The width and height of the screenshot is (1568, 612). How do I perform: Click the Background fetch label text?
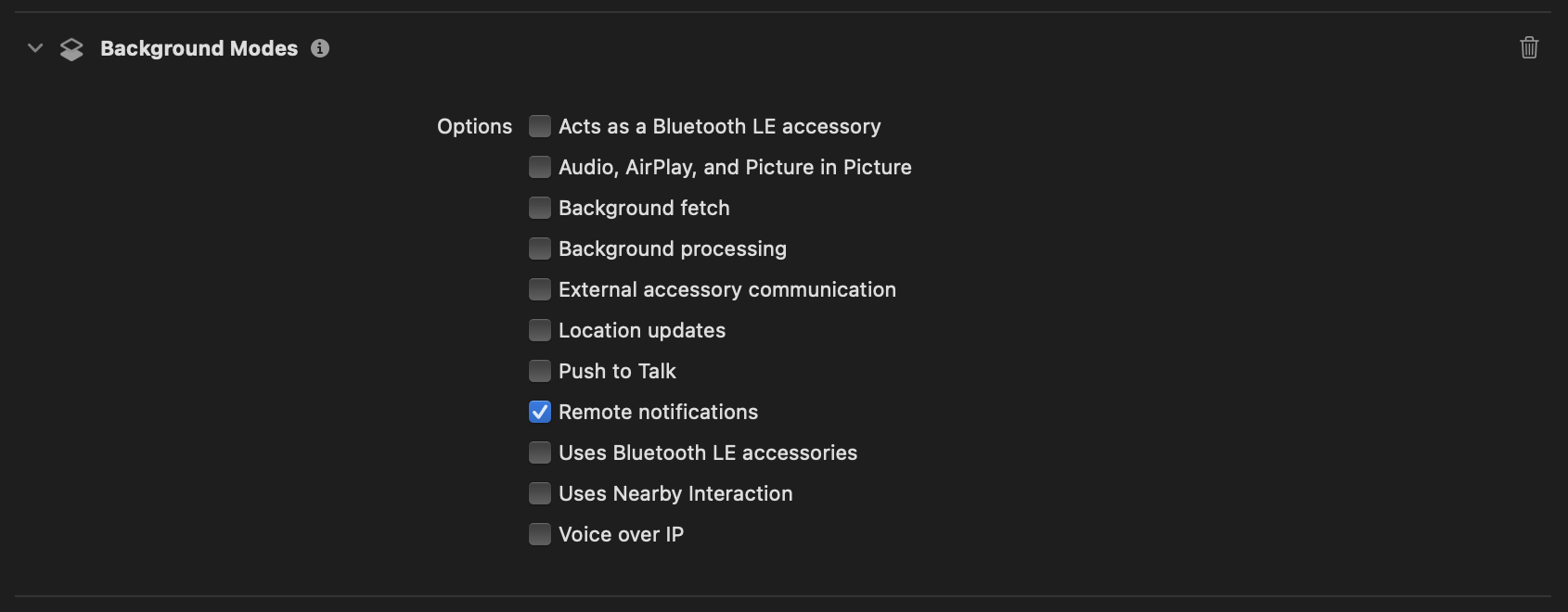click(644, 208)
